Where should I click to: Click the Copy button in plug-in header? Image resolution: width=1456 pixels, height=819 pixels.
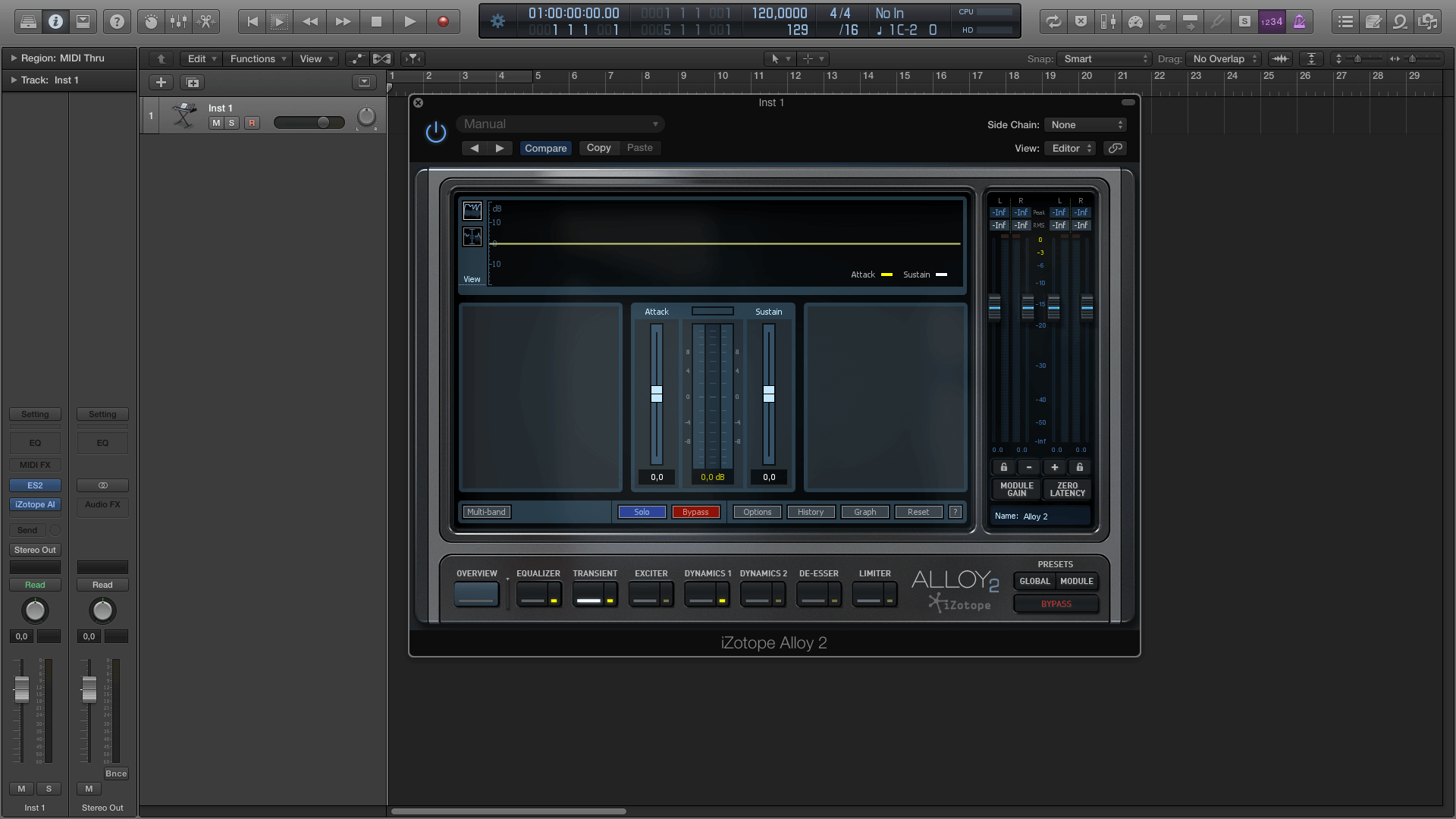598,148
